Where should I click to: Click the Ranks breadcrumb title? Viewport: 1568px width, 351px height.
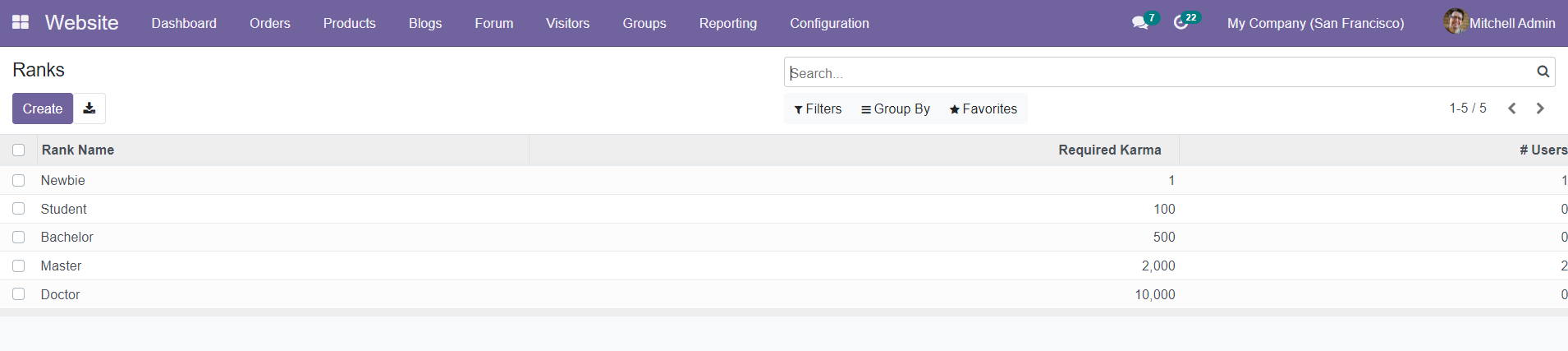point(39,70)
